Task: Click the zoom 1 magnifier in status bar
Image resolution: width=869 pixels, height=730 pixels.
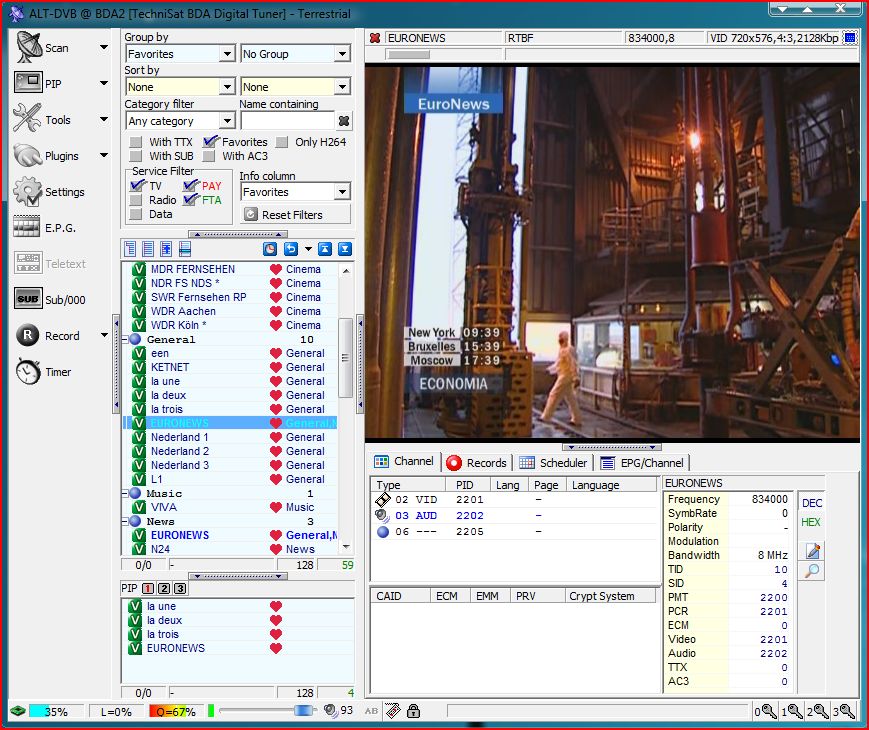Action: tap(793, 711)
